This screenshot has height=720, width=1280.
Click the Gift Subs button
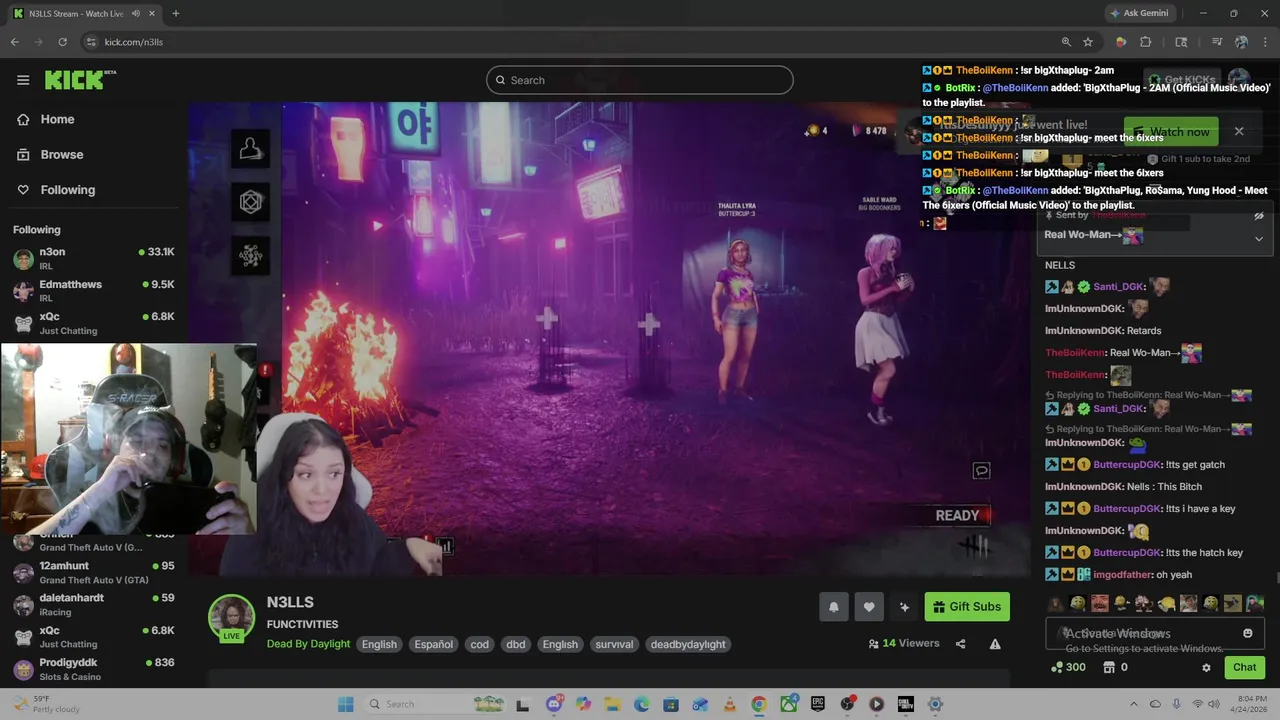967,607
